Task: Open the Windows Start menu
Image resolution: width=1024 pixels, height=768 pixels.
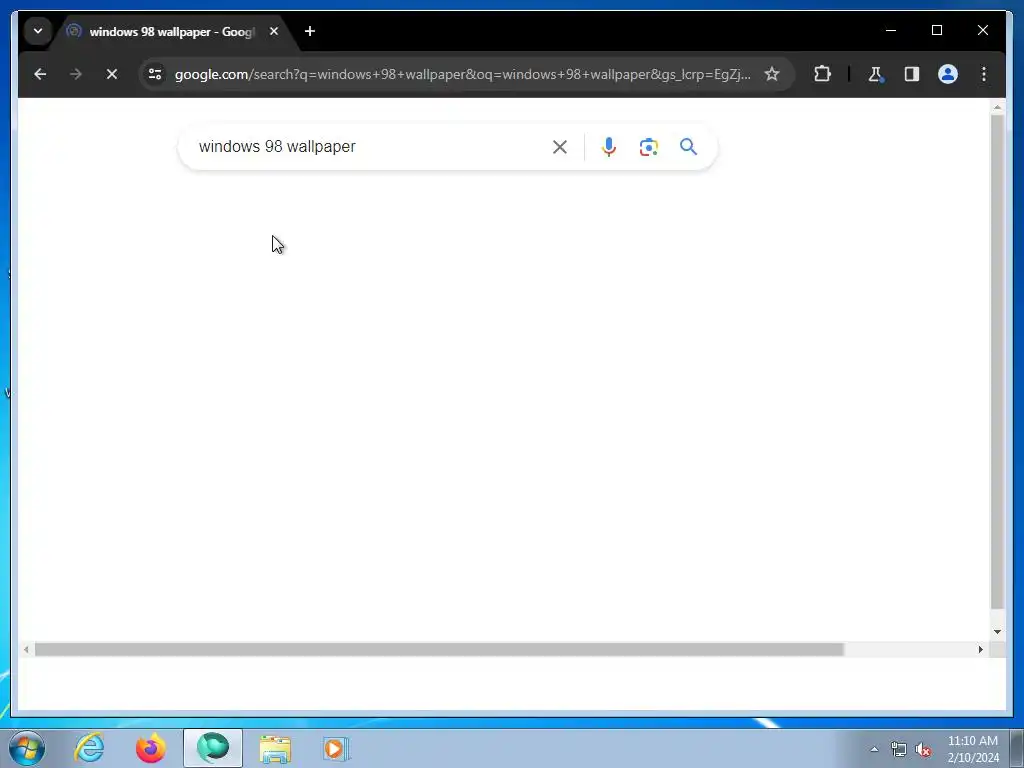Action: [x=27, y=748]
